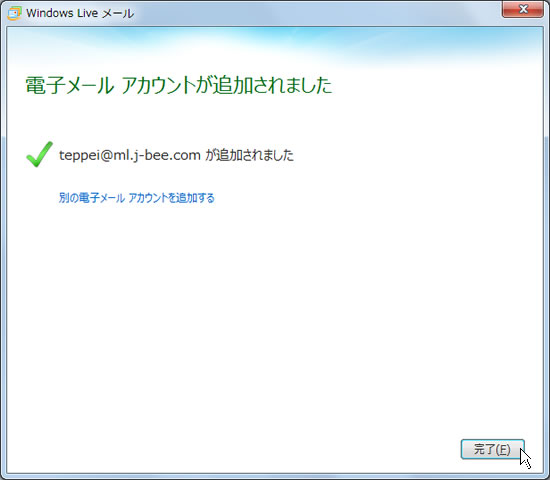Open 別の電子メール アカウントを追加する link
550x480 pixels.
(x=136, y=198)
